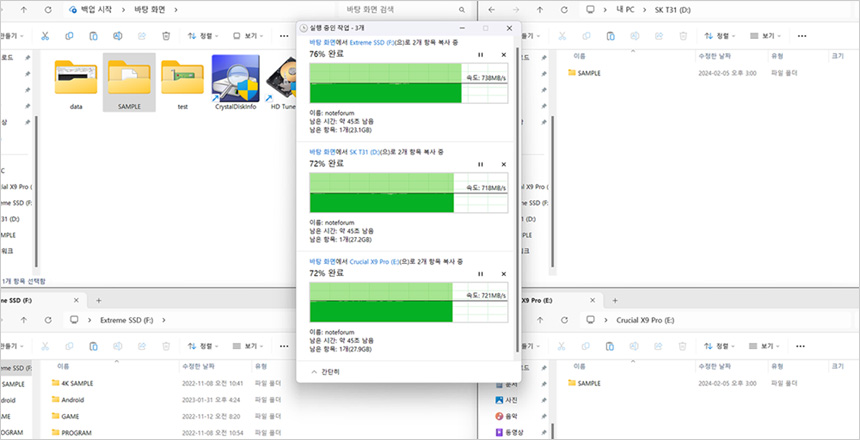This screenshot has width=860, height=440.
Task: Click Share icon in 바탕 화면 window toolbar
Action: (142, 36)
